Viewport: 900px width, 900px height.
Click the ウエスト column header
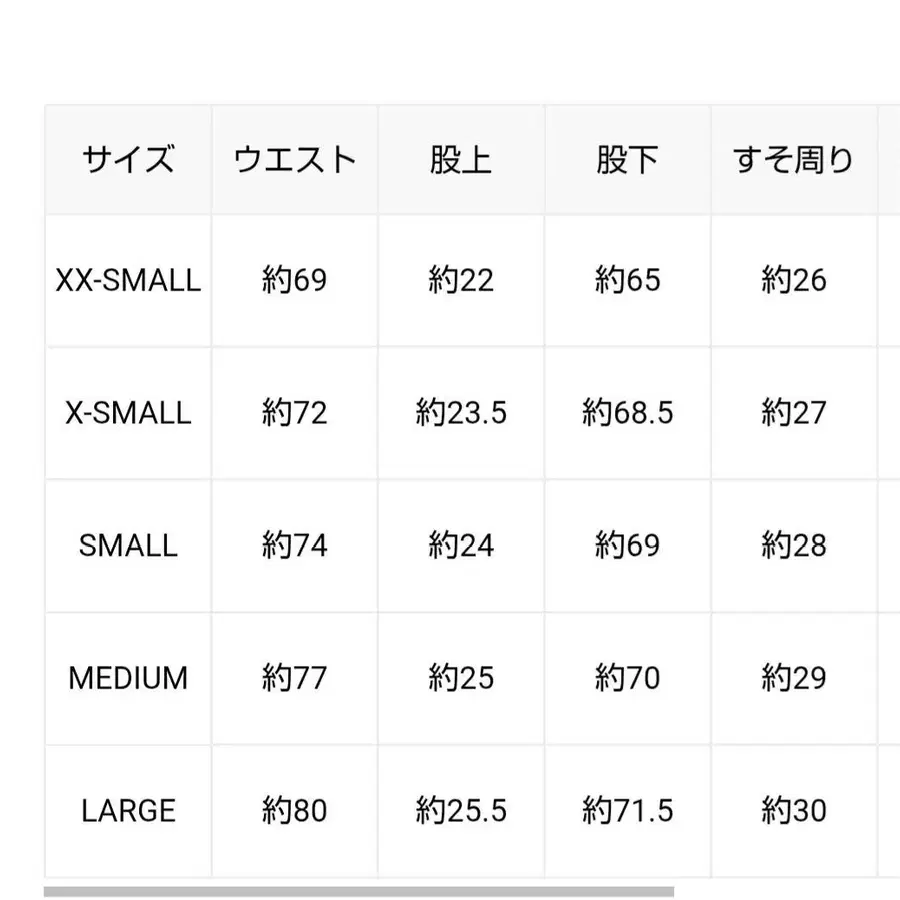point(295,160)
